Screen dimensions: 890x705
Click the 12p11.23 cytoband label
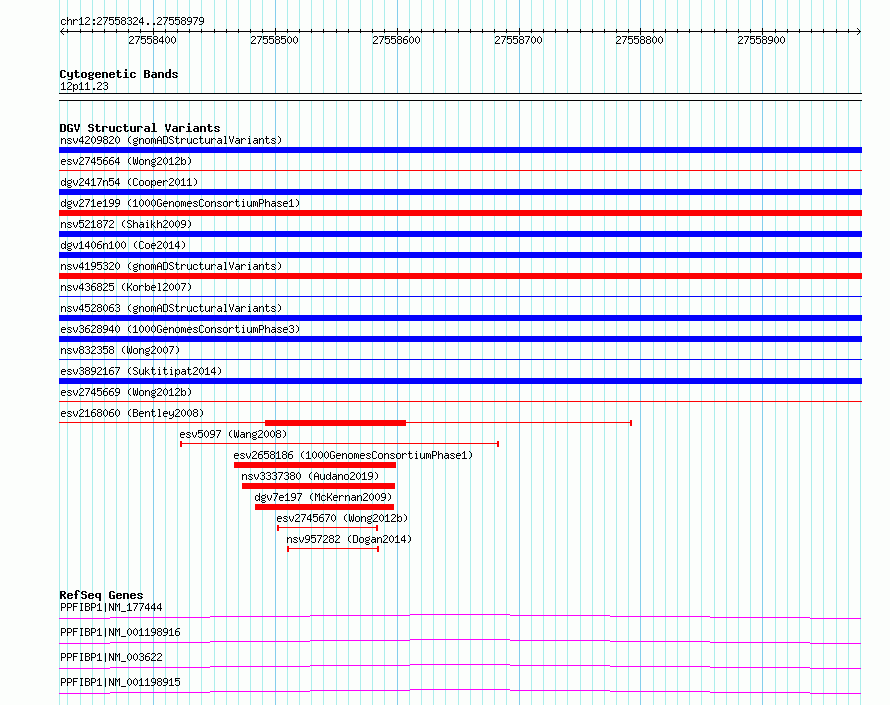[x=84, y=86]
